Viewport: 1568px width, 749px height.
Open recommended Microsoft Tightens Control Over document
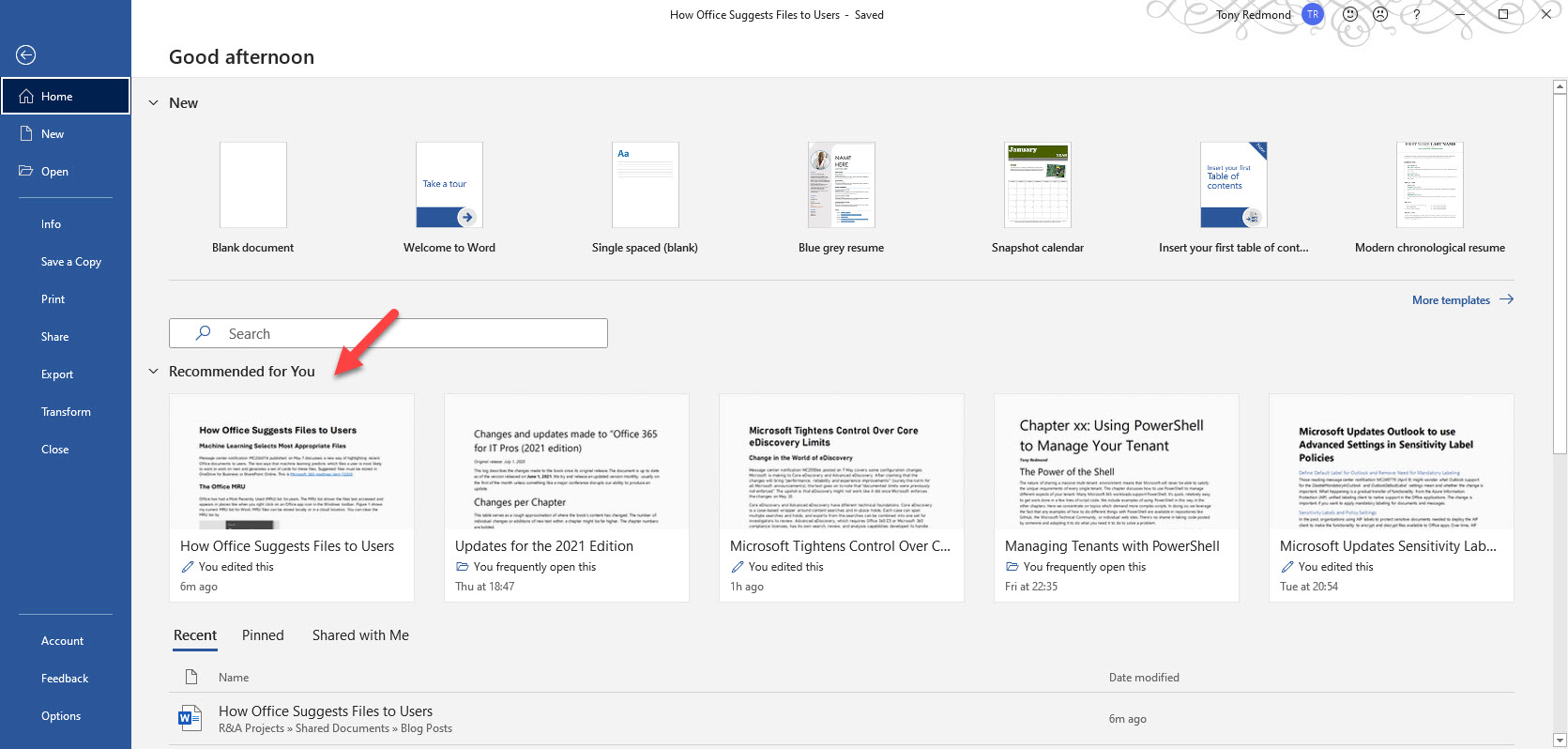tap(842, 497)
